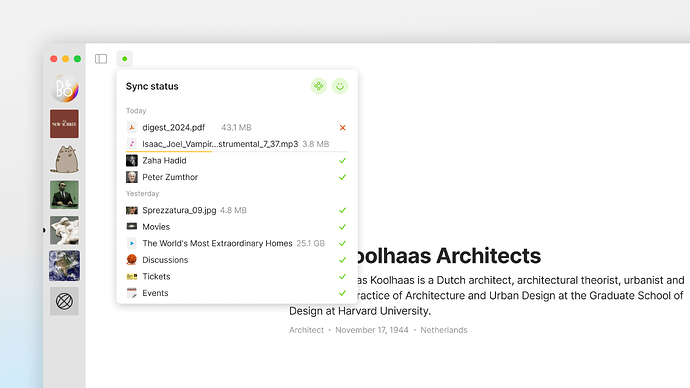Click the Today section label
Viewport: 690px width, 388px height.
(x=136, y=111)
